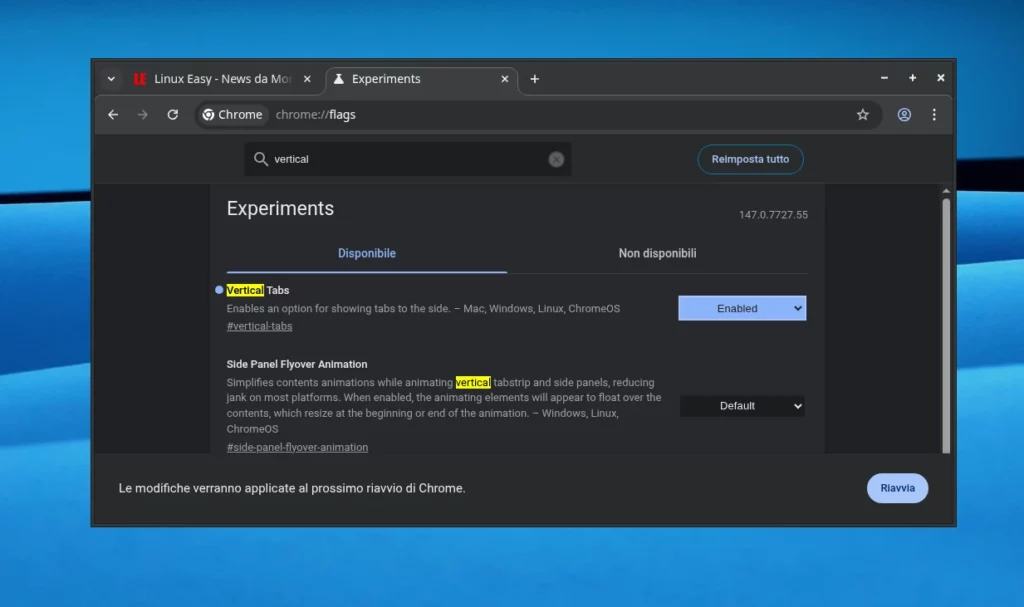Expand the tab search chevron
This screenshot has width=1024, height=607.
point(111,79)
